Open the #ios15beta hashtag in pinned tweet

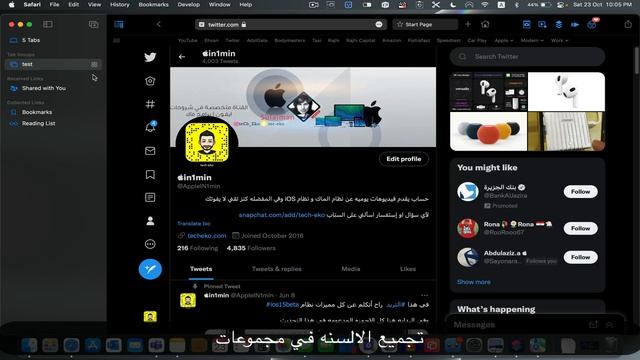point(282,304)
